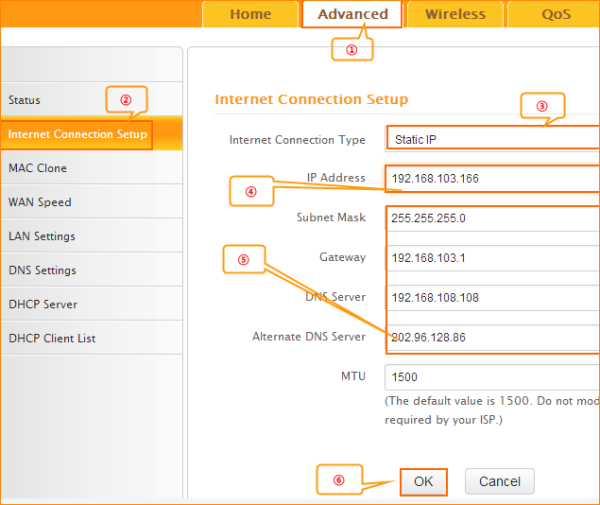Click the Cancel button

[x=499, y=481]
